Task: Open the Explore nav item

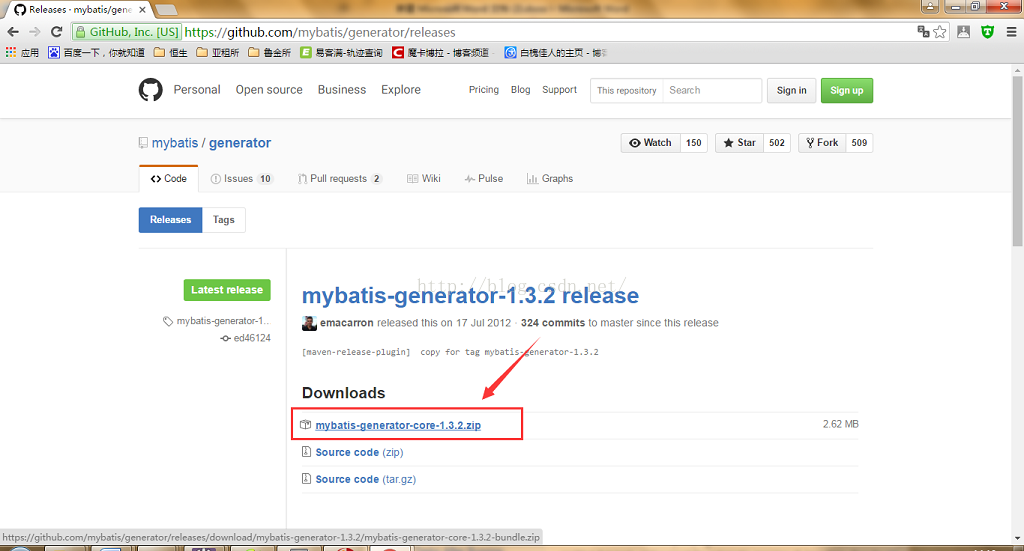Action: coord(401,90)
